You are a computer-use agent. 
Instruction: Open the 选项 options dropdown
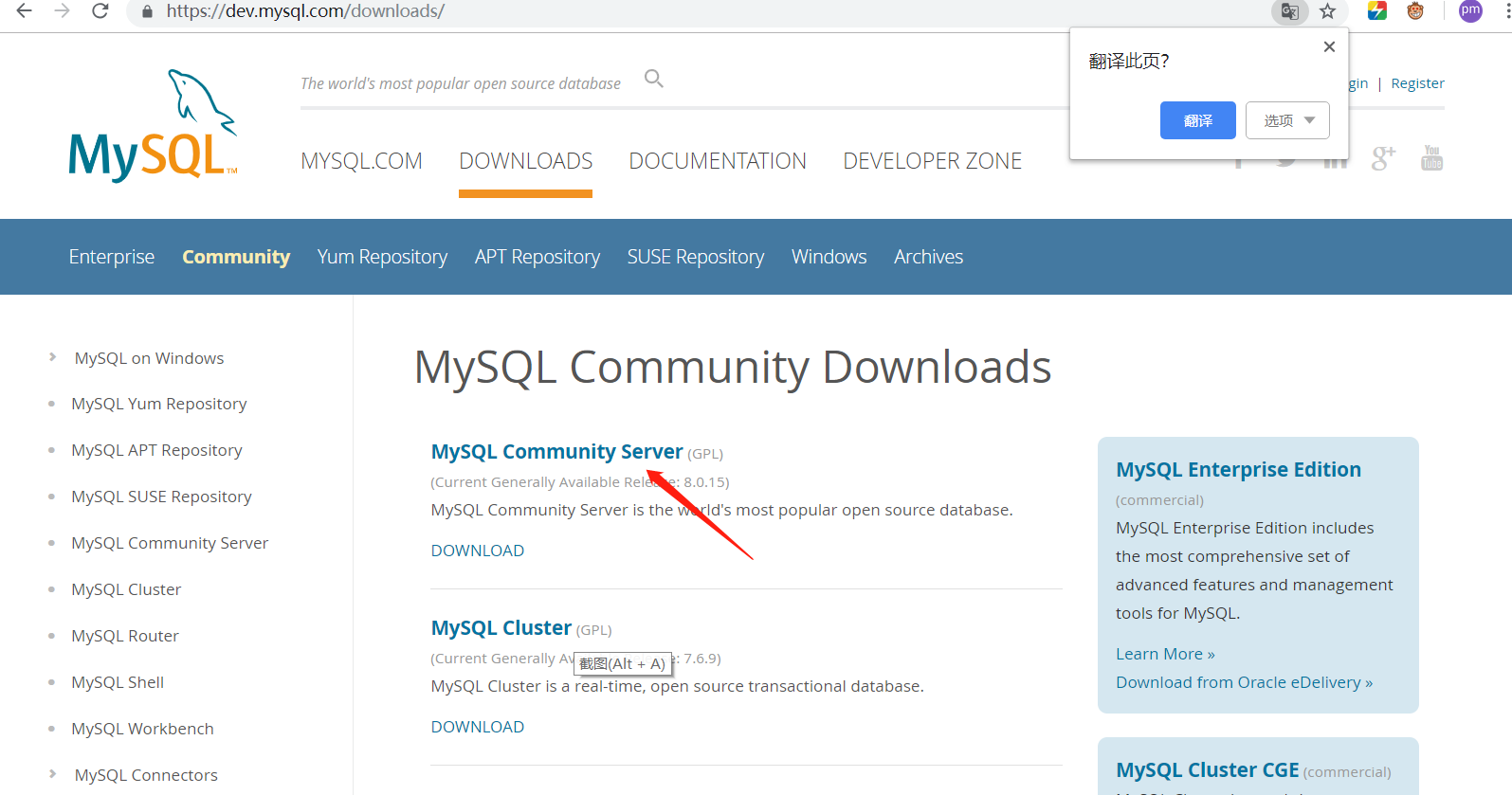click(1287, 120)
